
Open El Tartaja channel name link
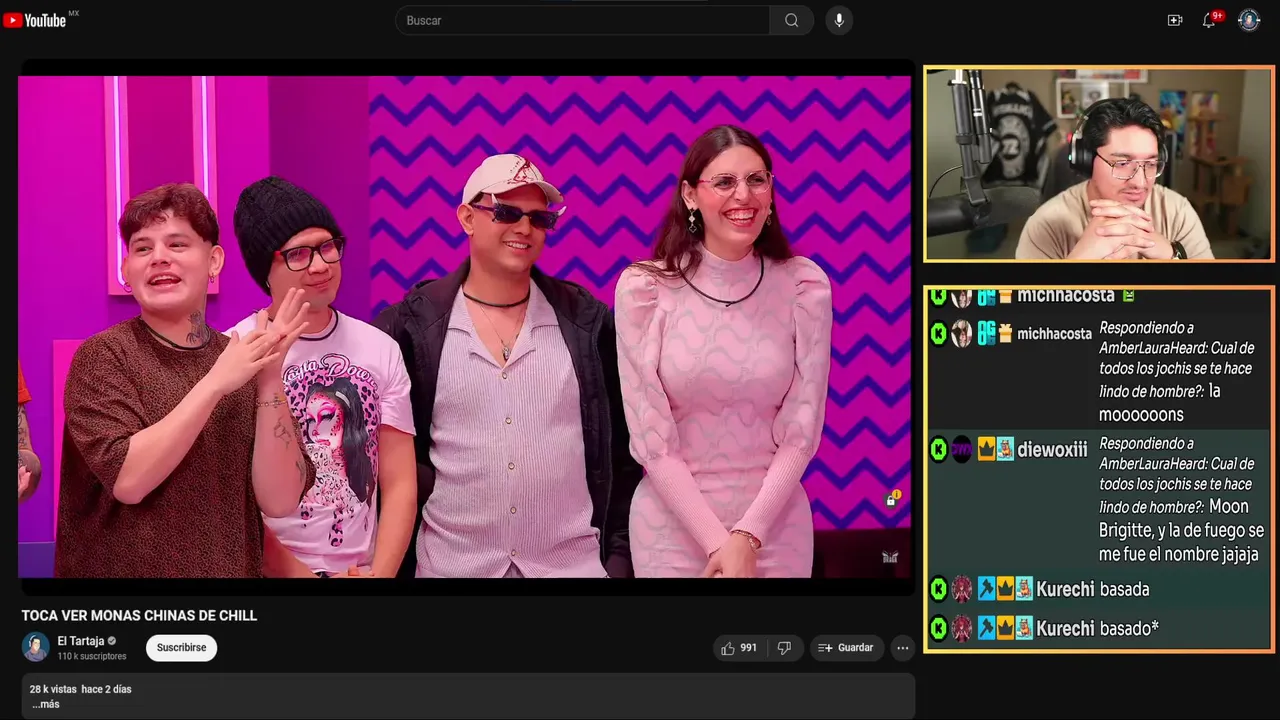(x=81, y=641)
